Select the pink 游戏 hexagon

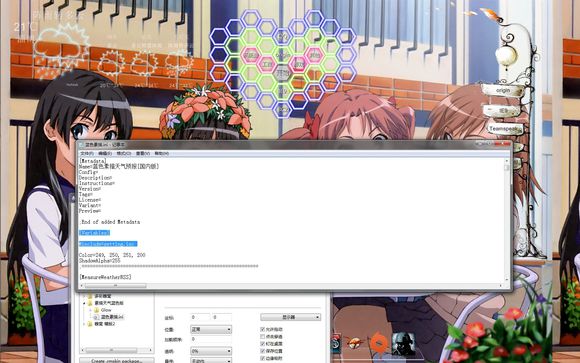[x=298, y=64]
